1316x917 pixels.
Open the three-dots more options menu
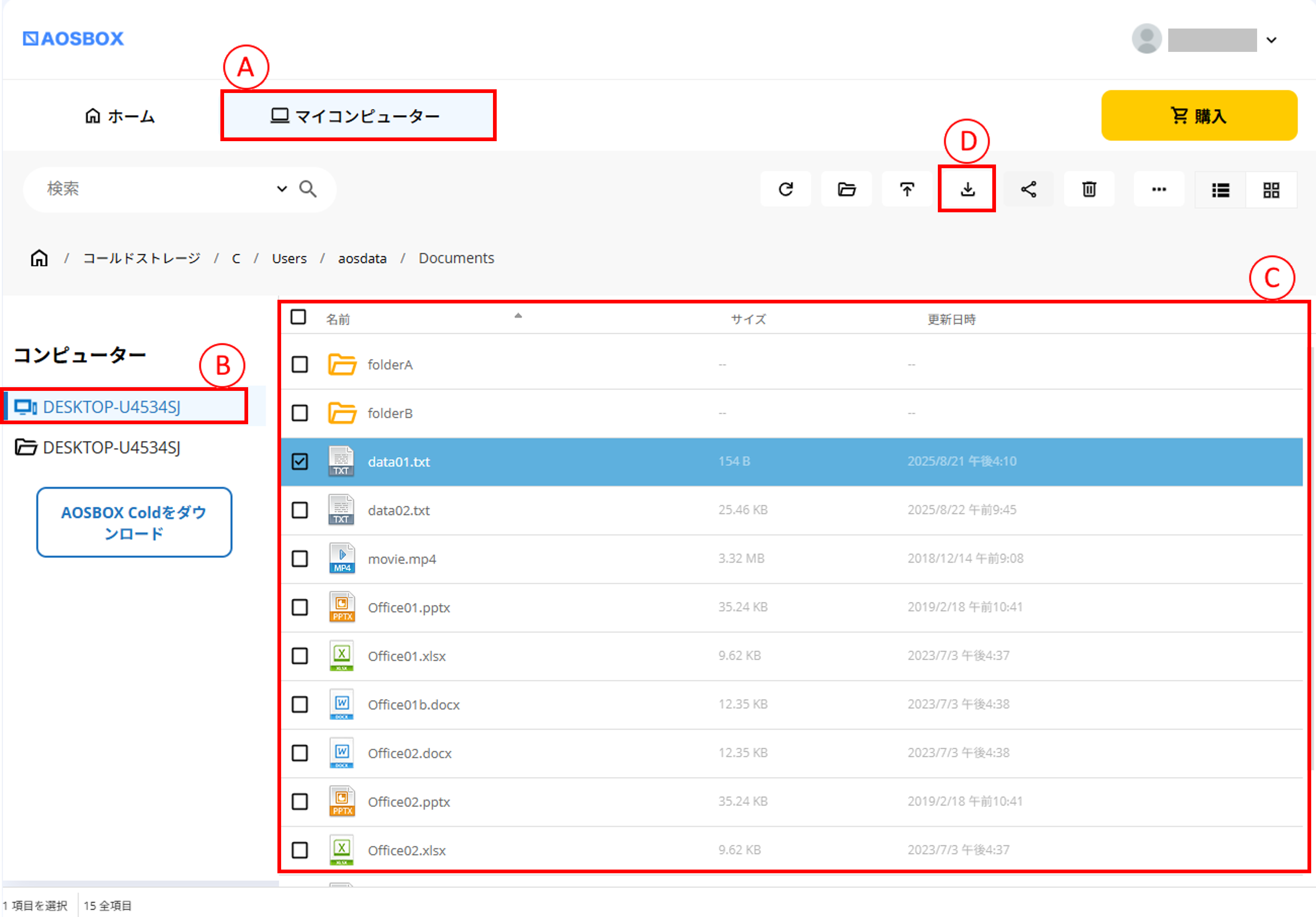(1158, 189)
